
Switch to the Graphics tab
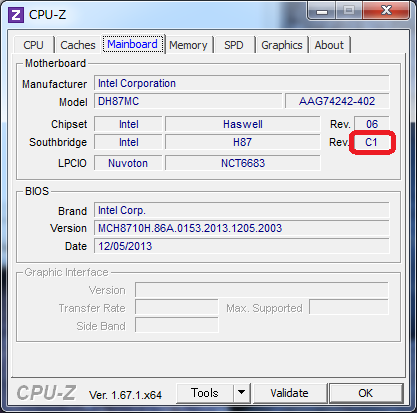click(282, 45)
